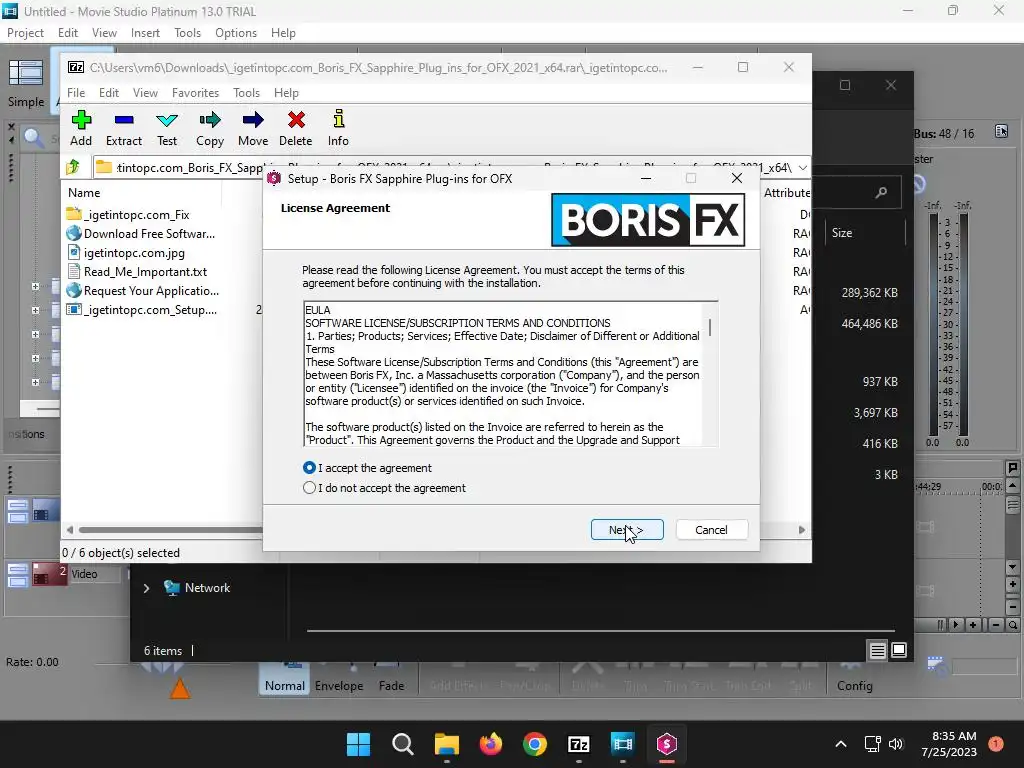Image resolution: width=1024 pixels, height=768 pixels.
Task: Click the Sapphire setup taskbar icon
Action: 667,744
